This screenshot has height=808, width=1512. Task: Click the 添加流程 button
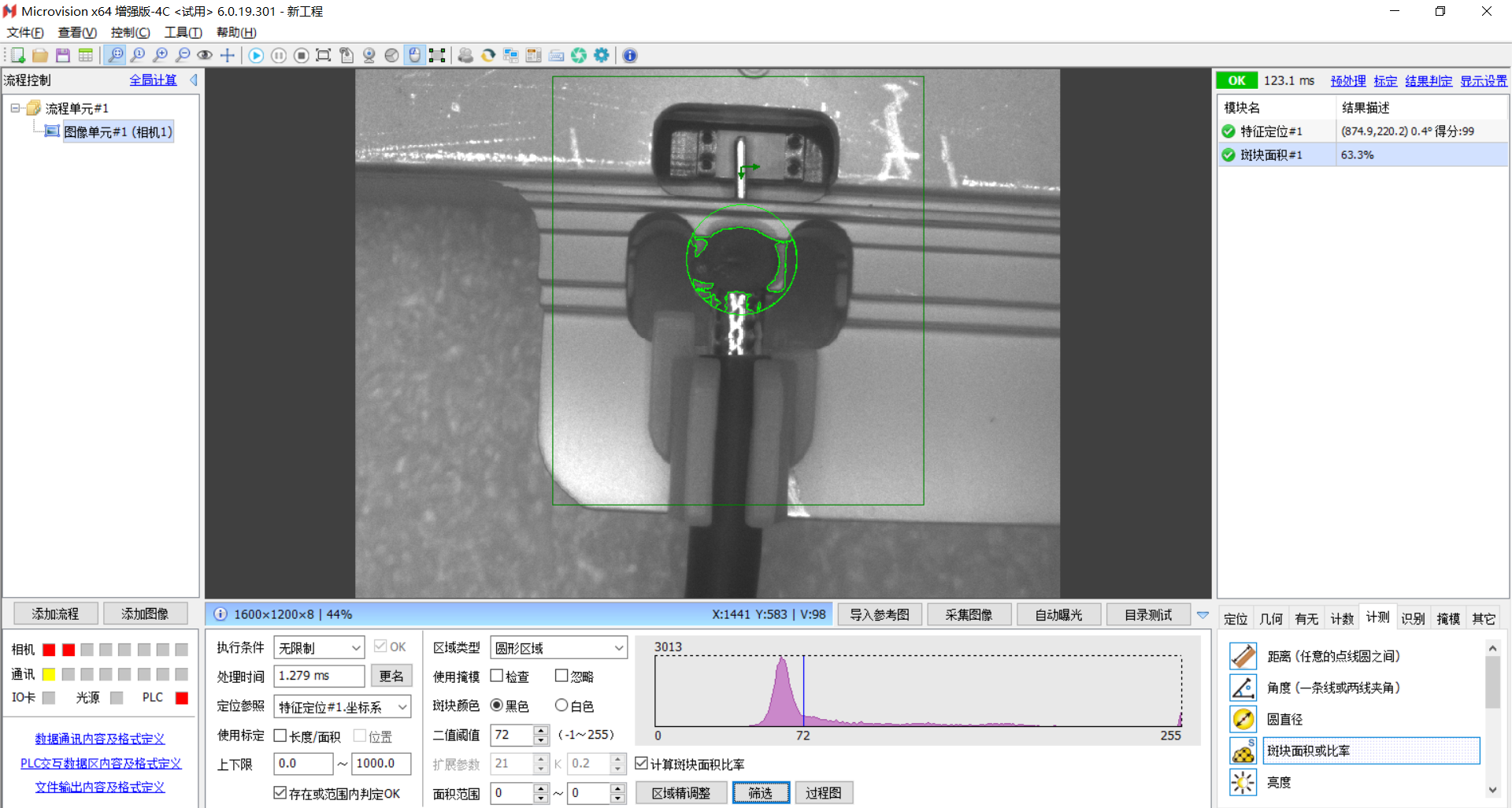point(55,613)
